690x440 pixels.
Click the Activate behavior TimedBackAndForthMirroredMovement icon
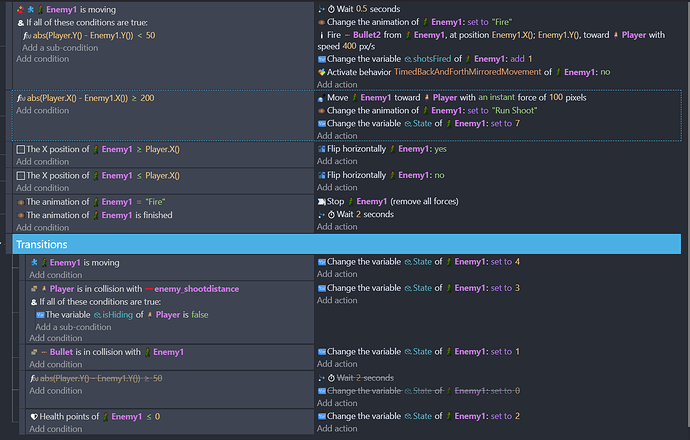[x=321, y=73]
